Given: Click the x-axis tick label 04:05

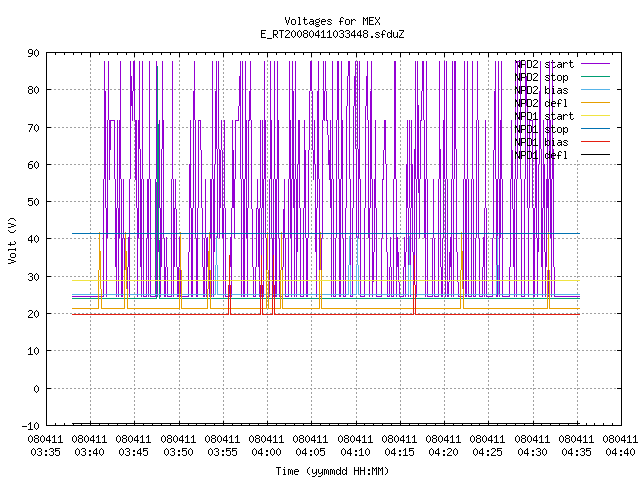Looking at the screenshot, I should coord(311,452).
